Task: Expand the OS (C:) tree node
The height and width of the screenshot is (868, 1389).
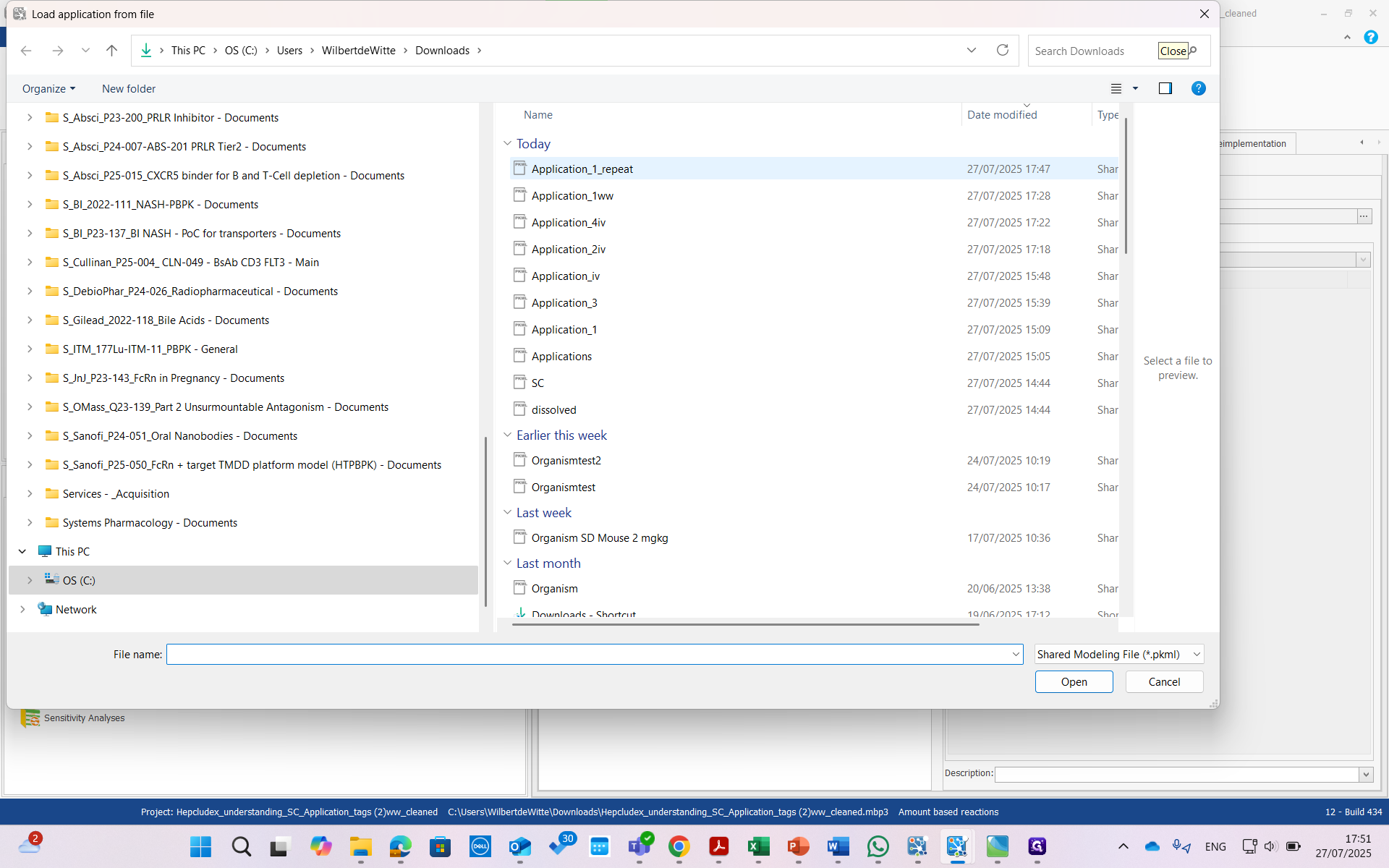Action: coord(30,580)
